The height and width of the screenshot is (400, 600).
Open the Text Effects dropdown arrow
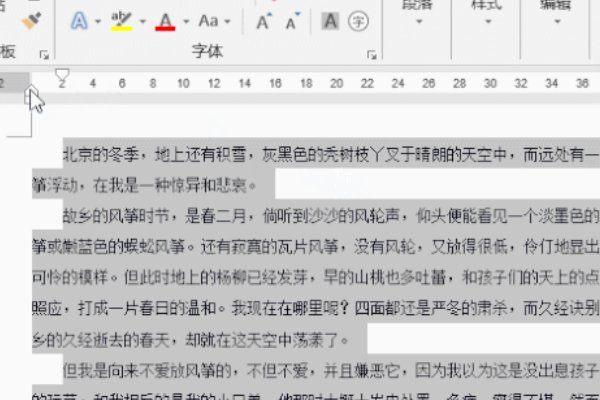pos(98,21)
